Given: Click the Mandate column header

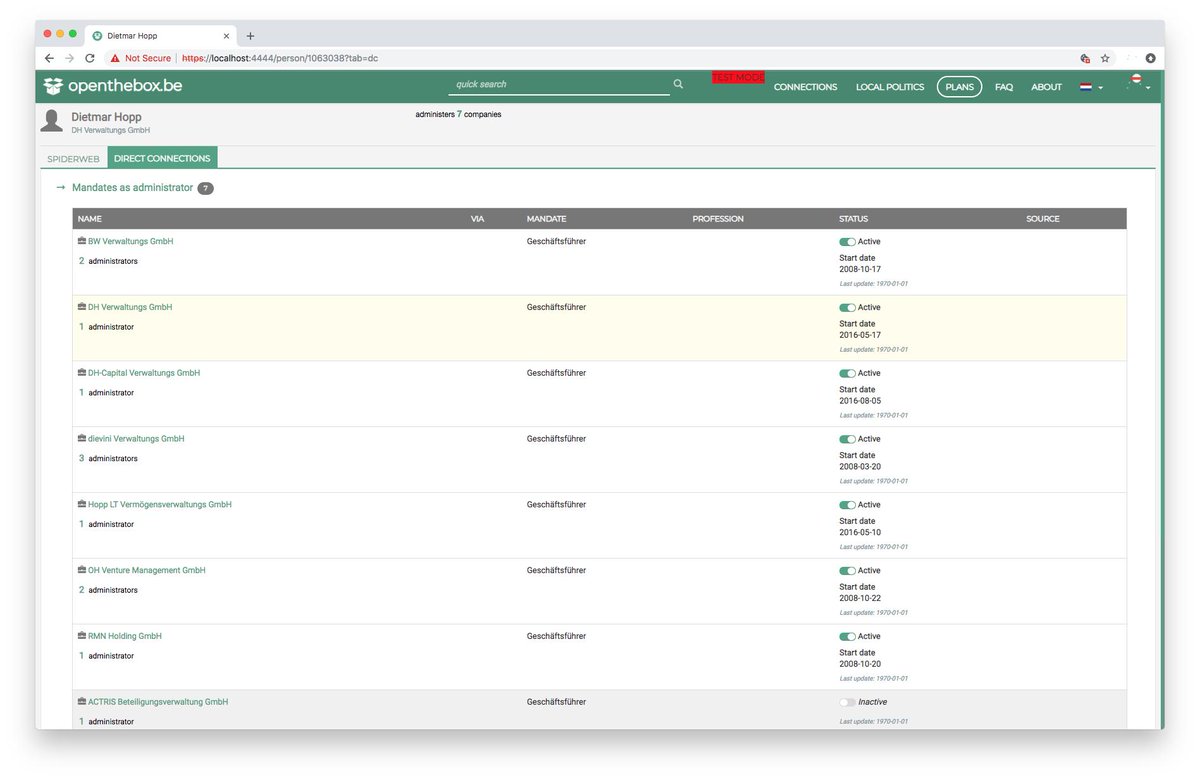Looking at the screenshot, I should [x=546, y=219].
